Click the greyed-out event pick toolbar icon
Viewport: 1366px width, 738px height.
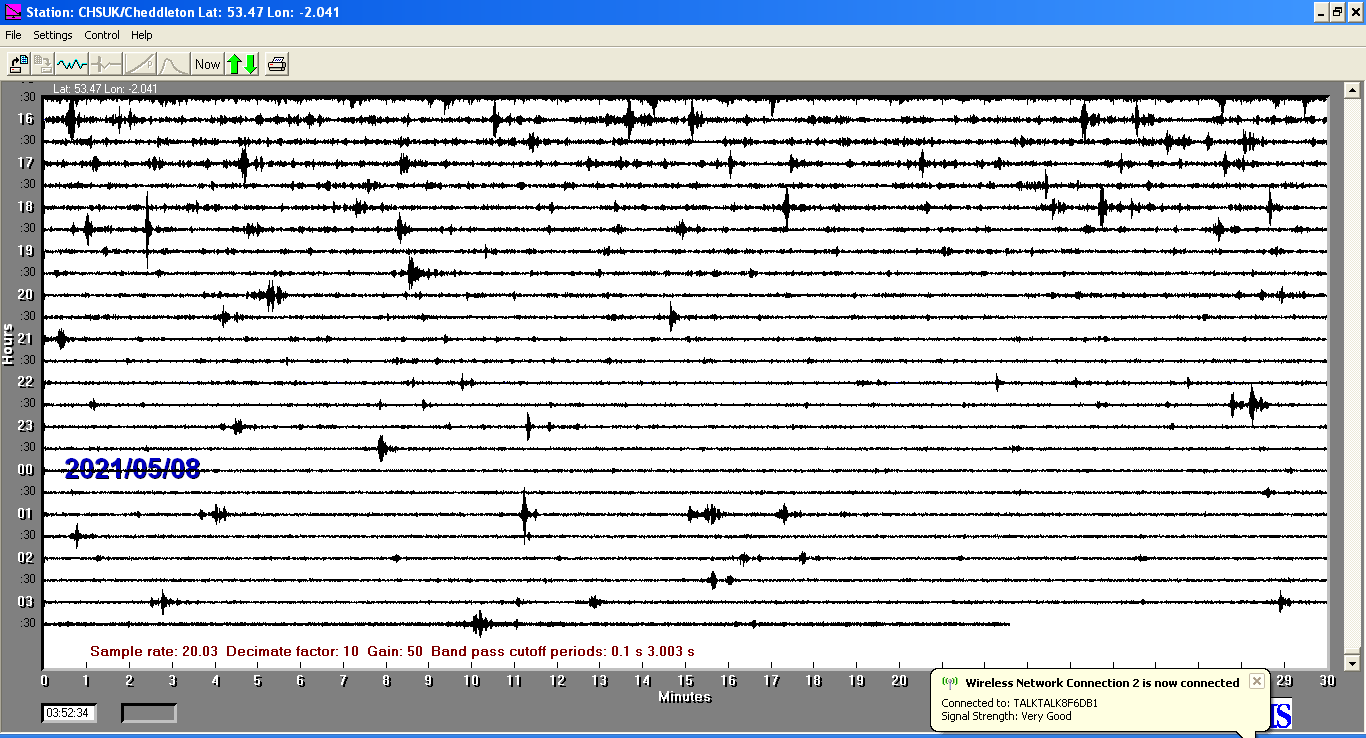[105, 64]
